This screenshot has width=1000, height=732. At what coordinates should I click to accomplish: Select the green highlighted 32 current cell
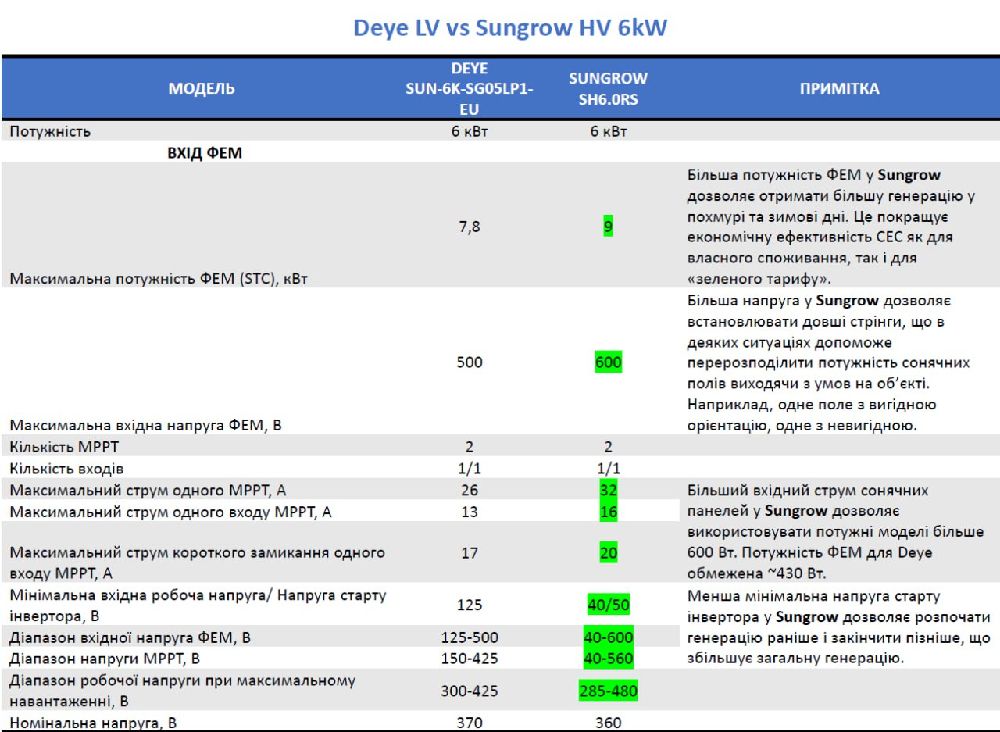[608, 490]
